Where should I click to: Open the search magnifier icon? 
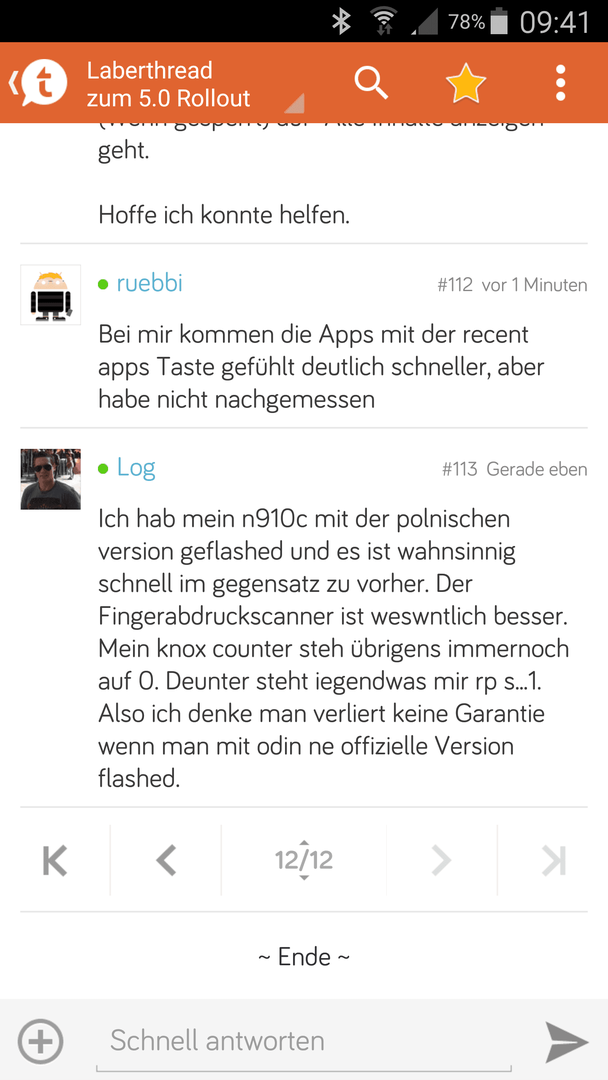coord(371,83)
